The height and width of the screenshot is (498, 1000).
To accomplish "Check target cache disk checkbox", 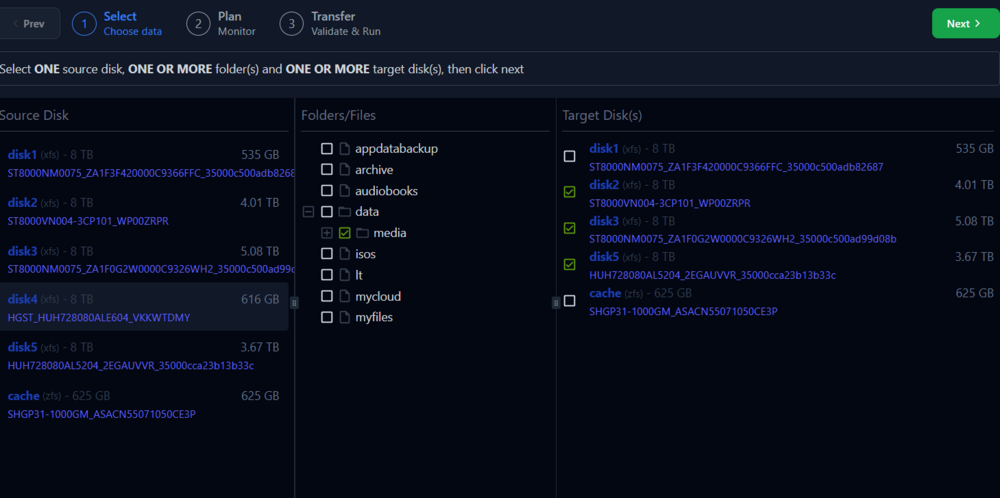I will point(570,300).
